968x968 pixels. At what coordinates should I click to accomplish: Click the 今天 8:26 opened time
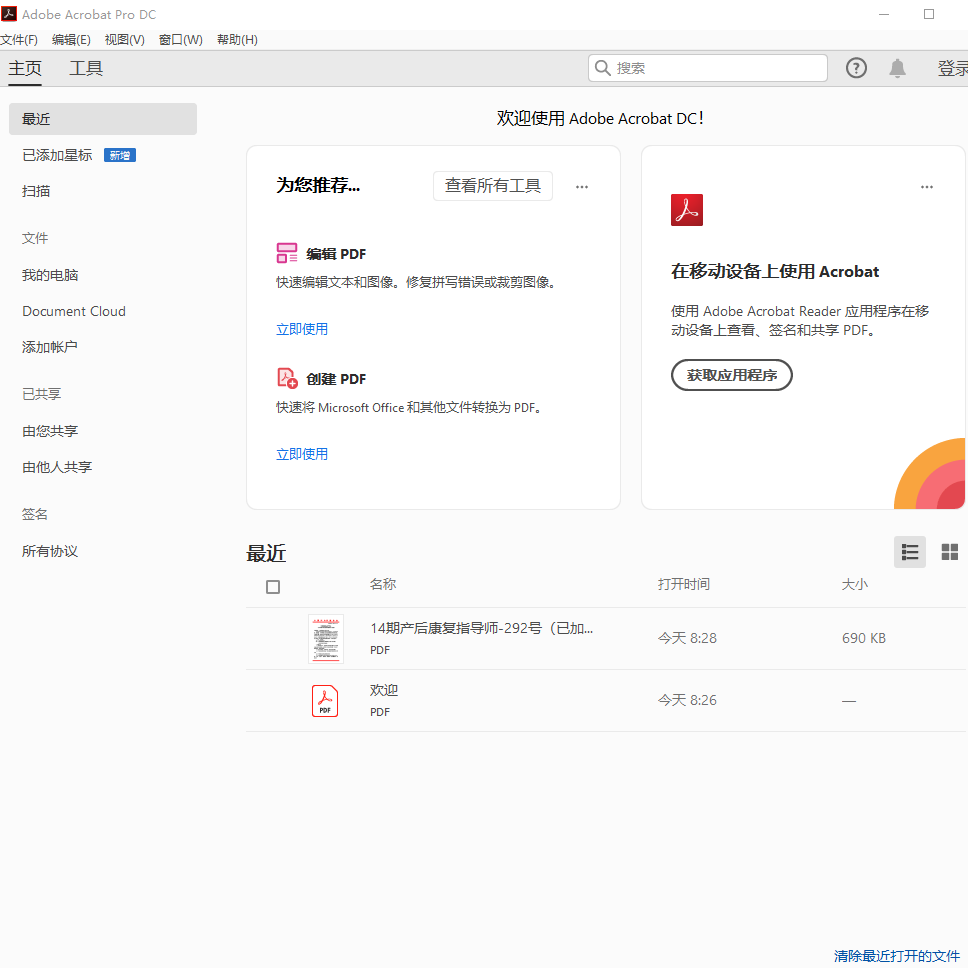point(687,700)
